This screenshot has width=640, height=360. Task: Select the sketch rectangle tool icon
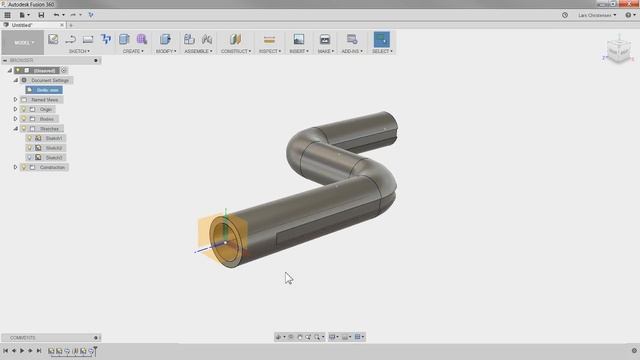[88, 39]
